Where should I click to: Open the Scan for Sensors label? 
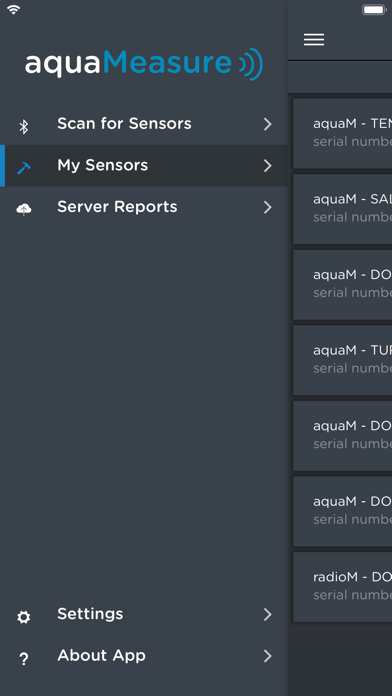[x=124, y=123]
